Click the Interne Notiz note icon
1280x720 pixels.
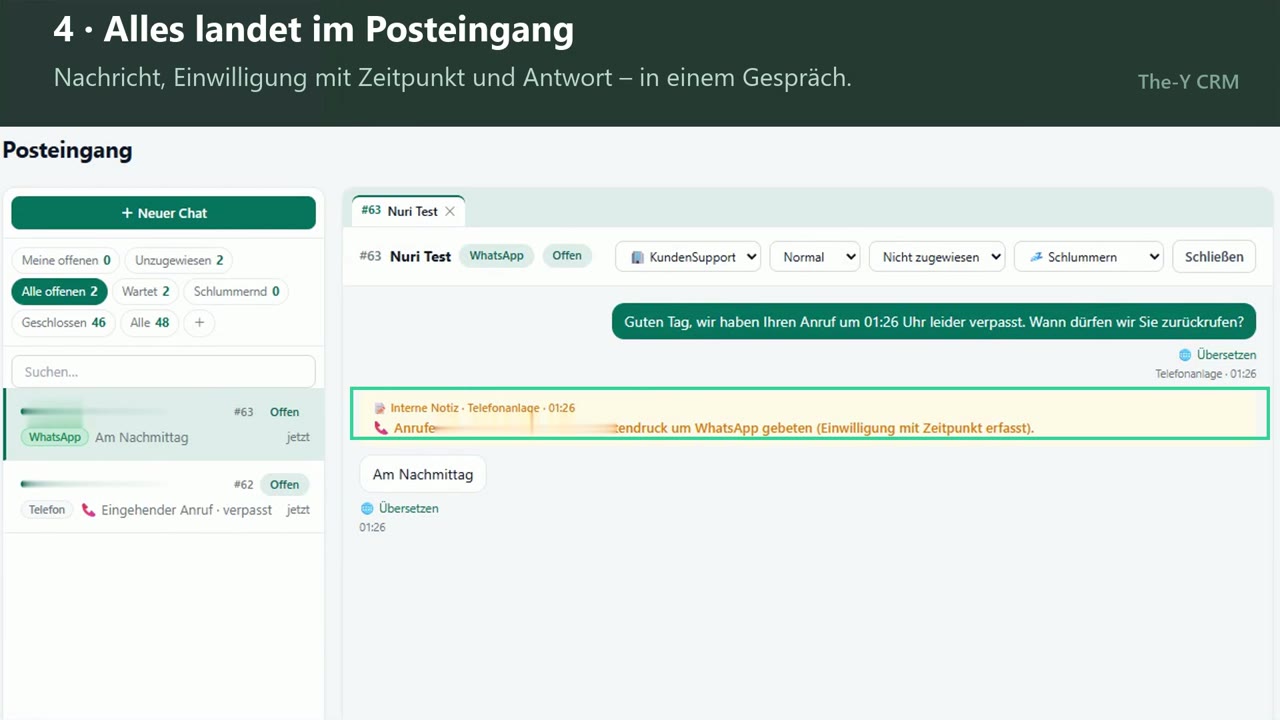(380, 408)
